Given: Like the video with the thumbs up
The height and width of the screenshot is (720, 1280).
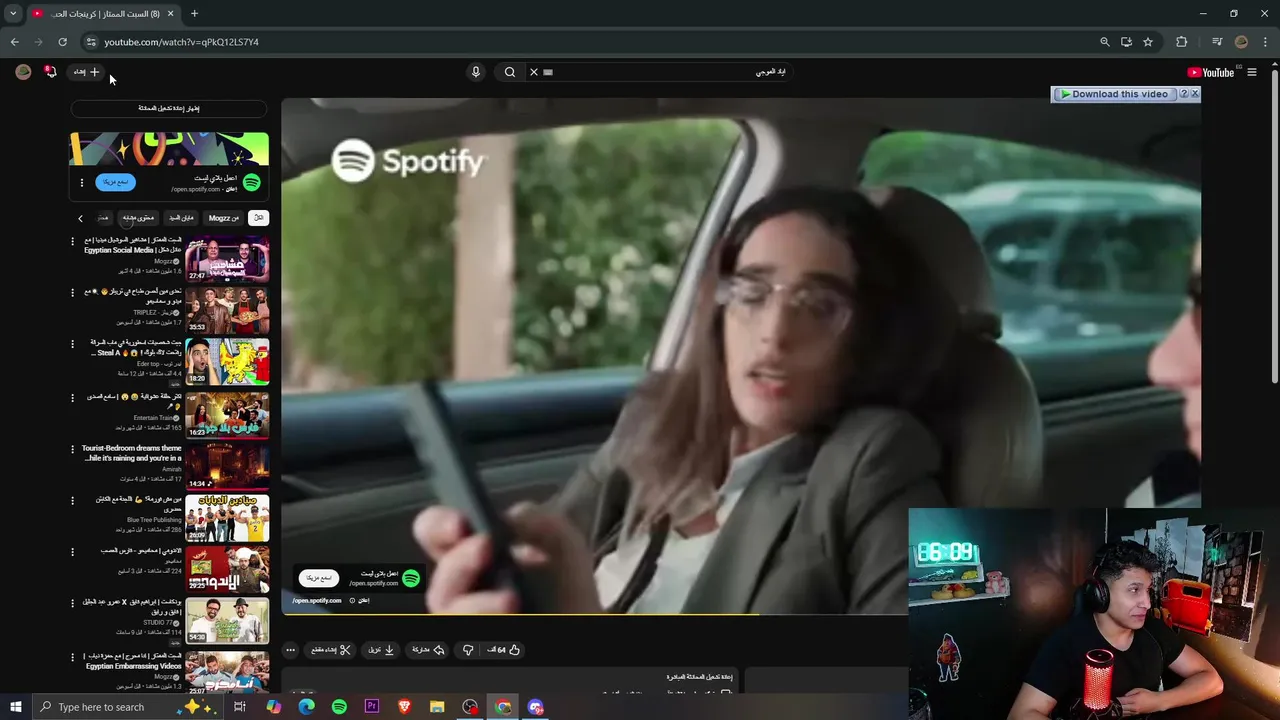Looking at the screenshot, I should click(x=504, y=650).
